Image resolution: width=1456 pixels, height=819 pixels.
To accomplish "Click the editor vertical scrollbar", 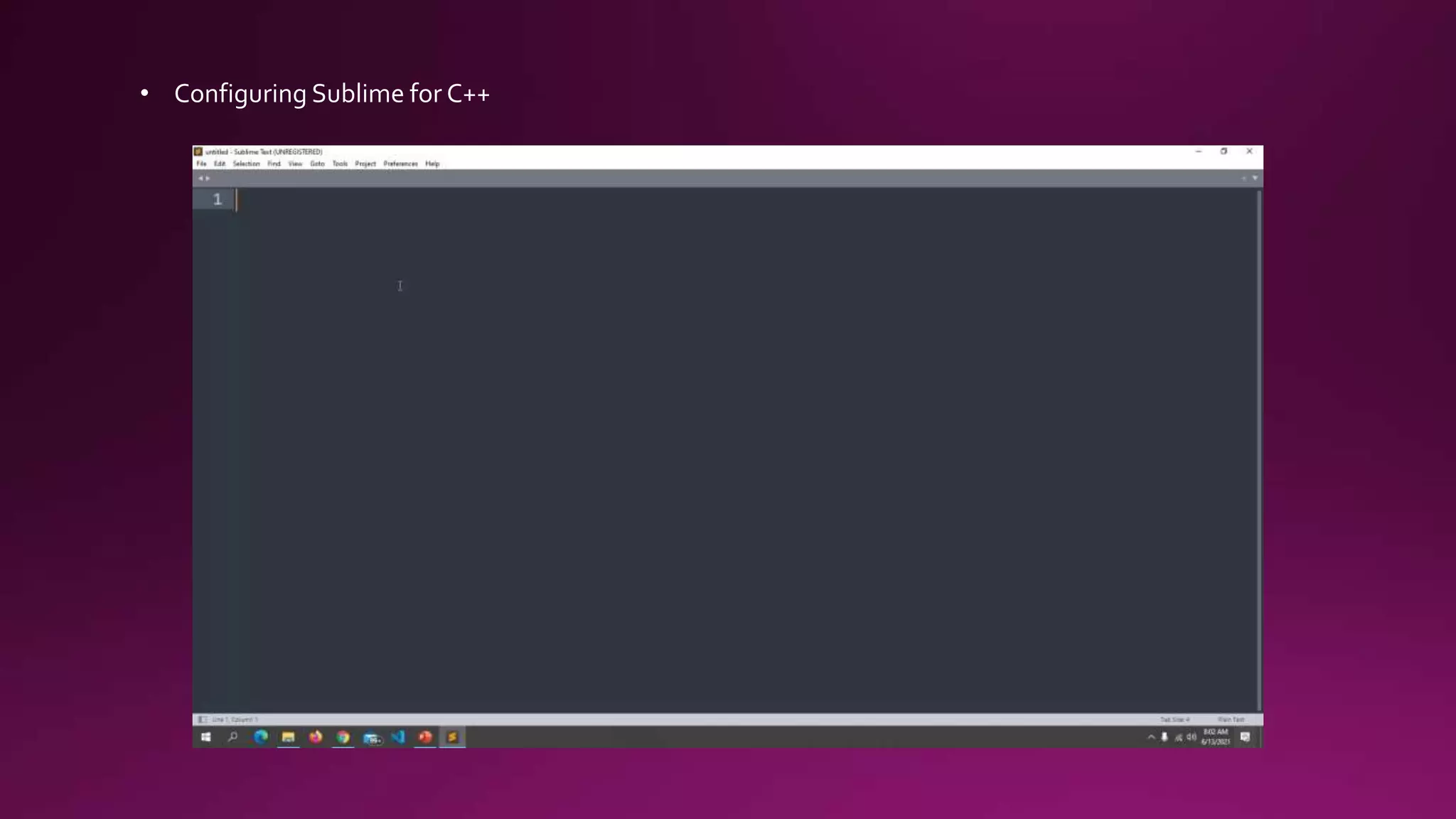I will 1259,449.
